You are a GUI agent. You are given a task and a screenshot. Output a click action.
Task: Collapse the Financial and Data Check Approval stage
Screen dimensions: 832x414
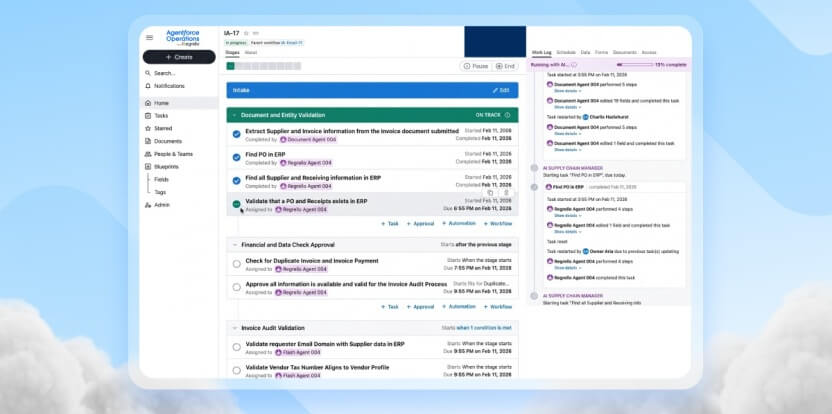(x=234, y=245)
